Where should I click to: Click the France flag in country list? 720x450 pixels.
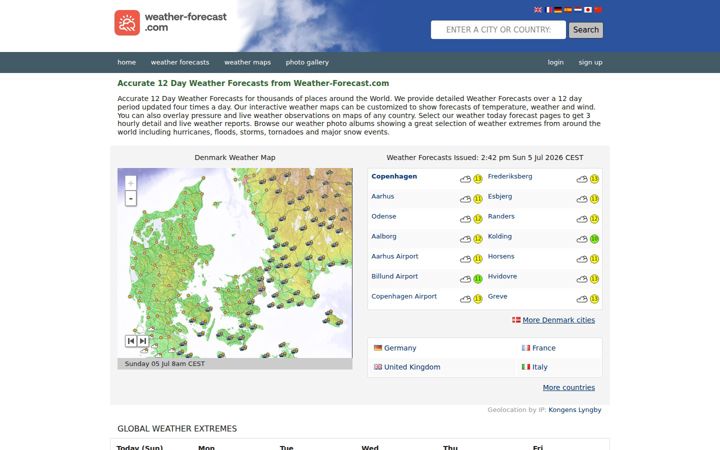click(526, 348)
